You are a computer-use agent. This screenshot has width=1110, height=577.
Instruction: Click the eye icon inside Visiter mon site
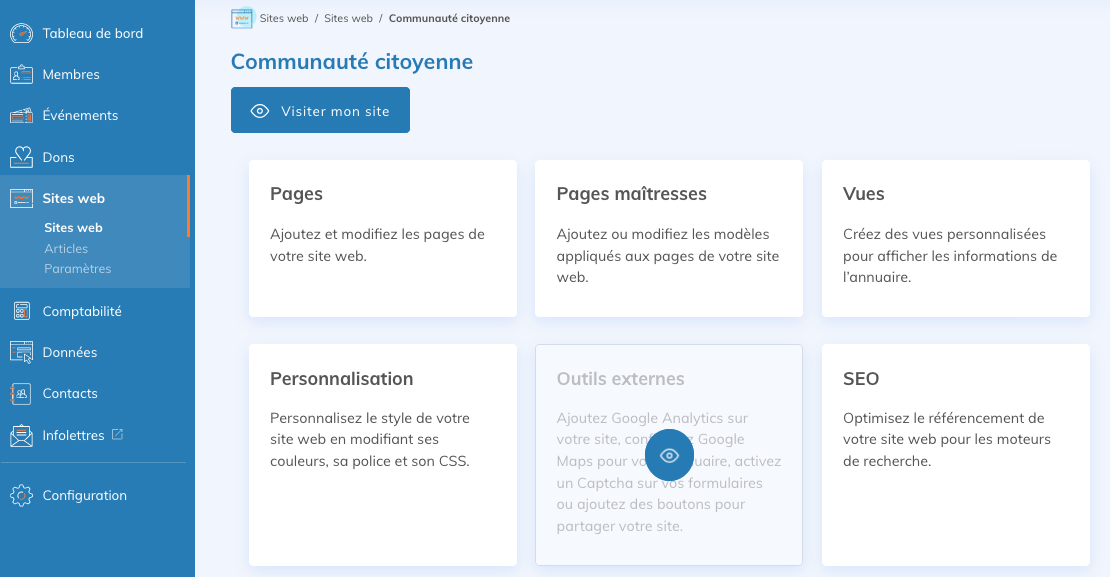click(261, 110)
